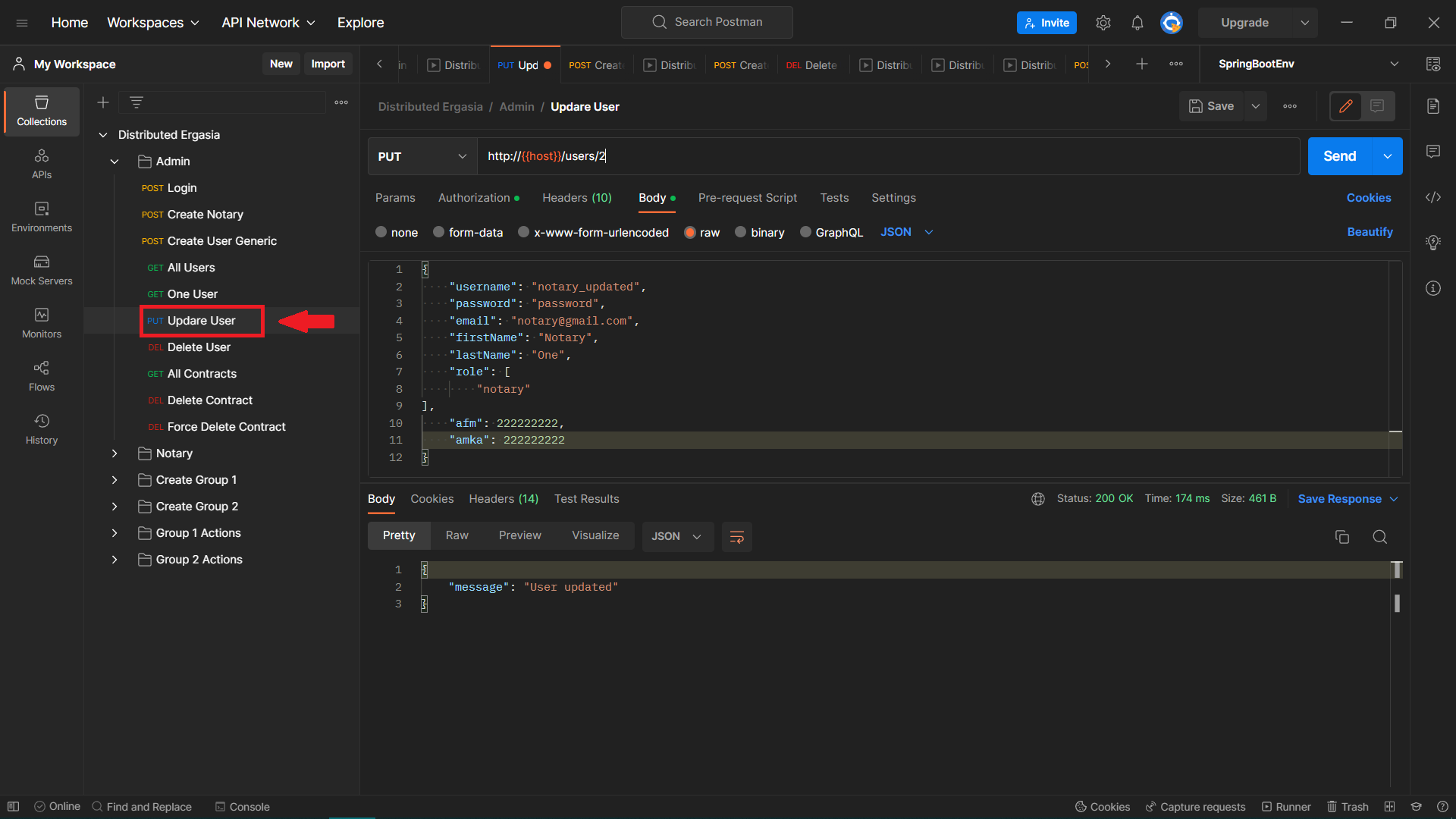Screen dimensions: 1456x819
Task: Click the network globe icon near Status
Action: [1038, 499]
